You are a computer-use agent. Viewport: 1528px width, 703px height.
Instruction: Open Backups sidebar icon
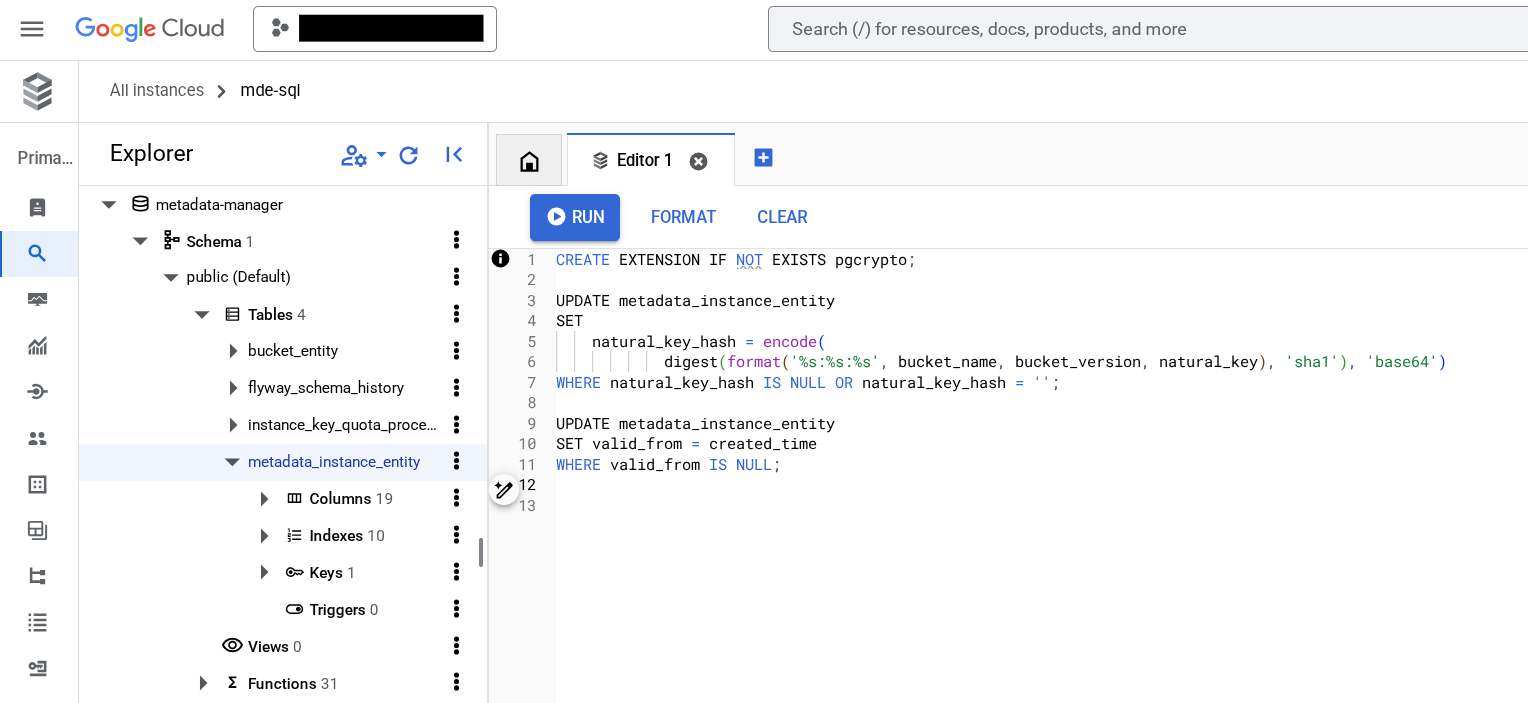pos(38,530)
